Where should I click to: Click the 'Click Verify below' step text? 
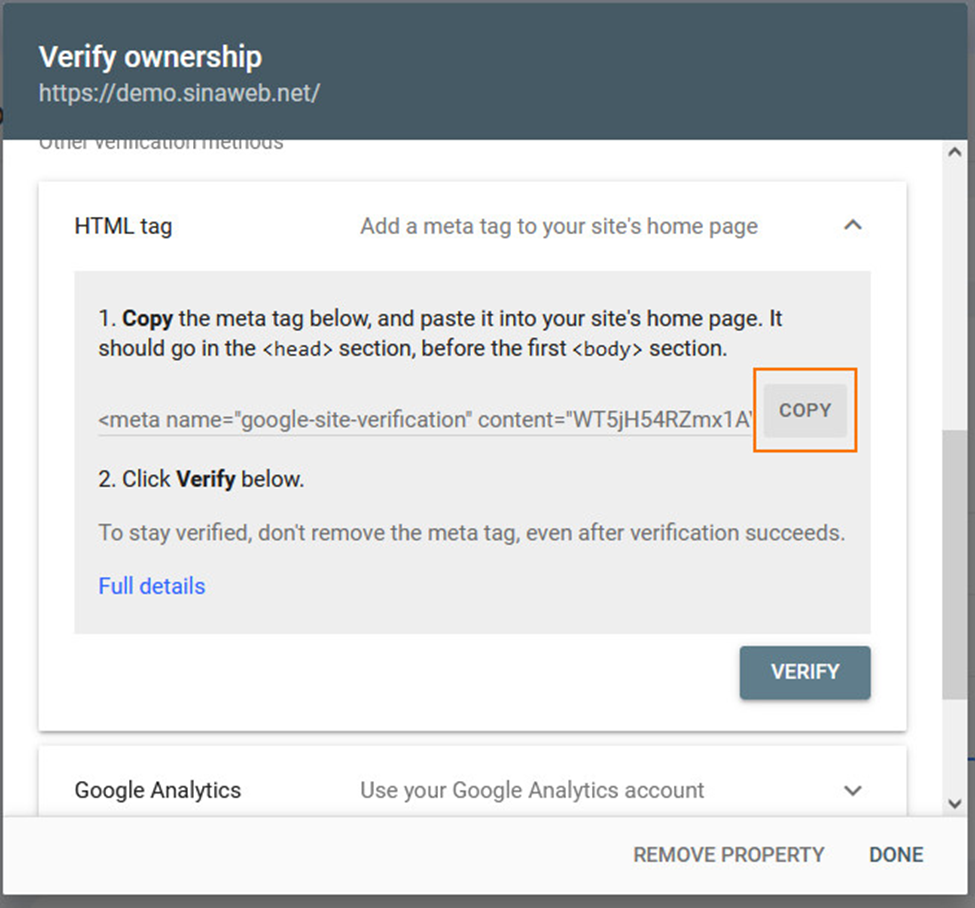pos(201,479)
